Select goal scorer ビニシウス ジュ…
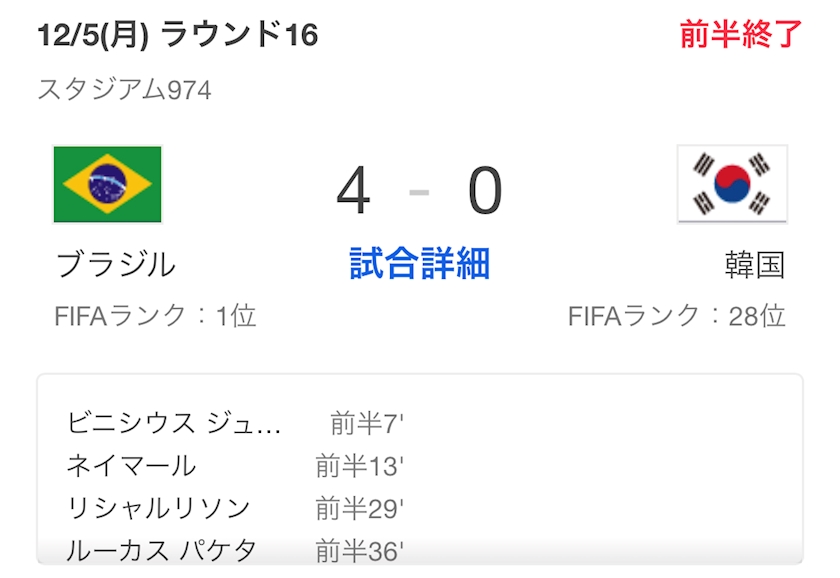840x578 pixels. point(174,423)
